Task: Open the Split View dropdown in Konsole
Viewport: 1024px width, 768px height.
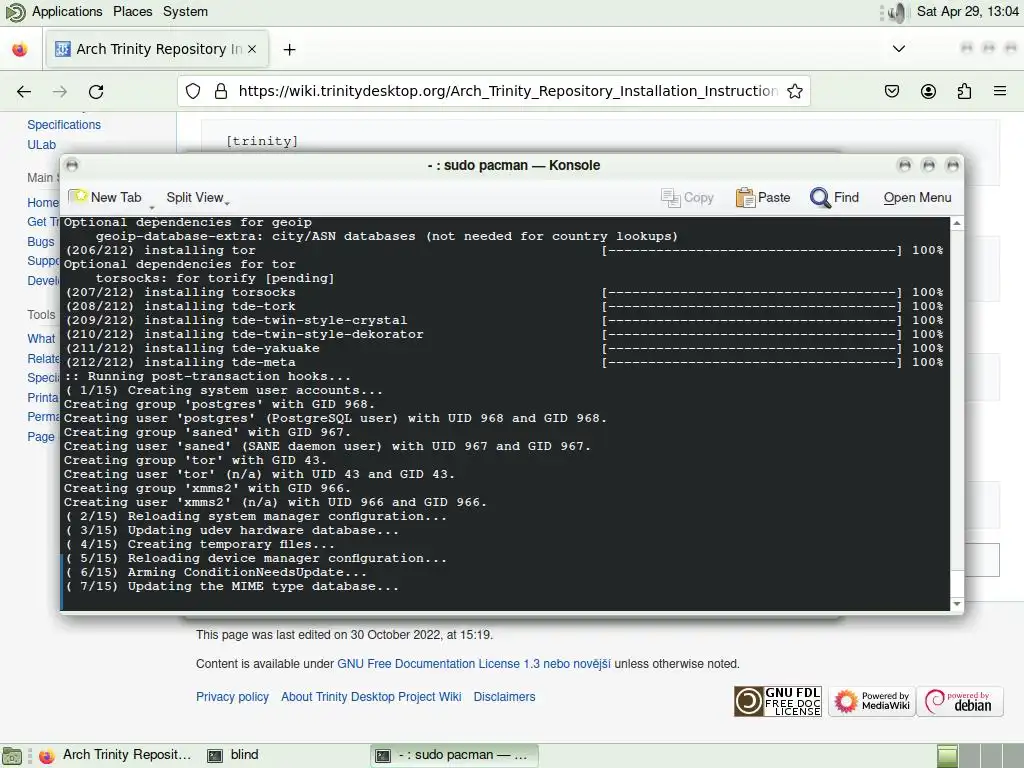Action: pyautogui.click(x=197, y=198)
